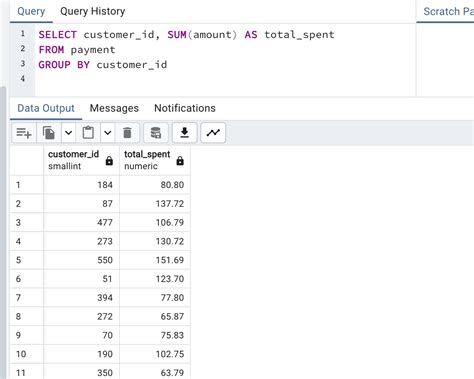Click the Copy icon in results toolbar
474x379 pixels.
tap(49, 133)
